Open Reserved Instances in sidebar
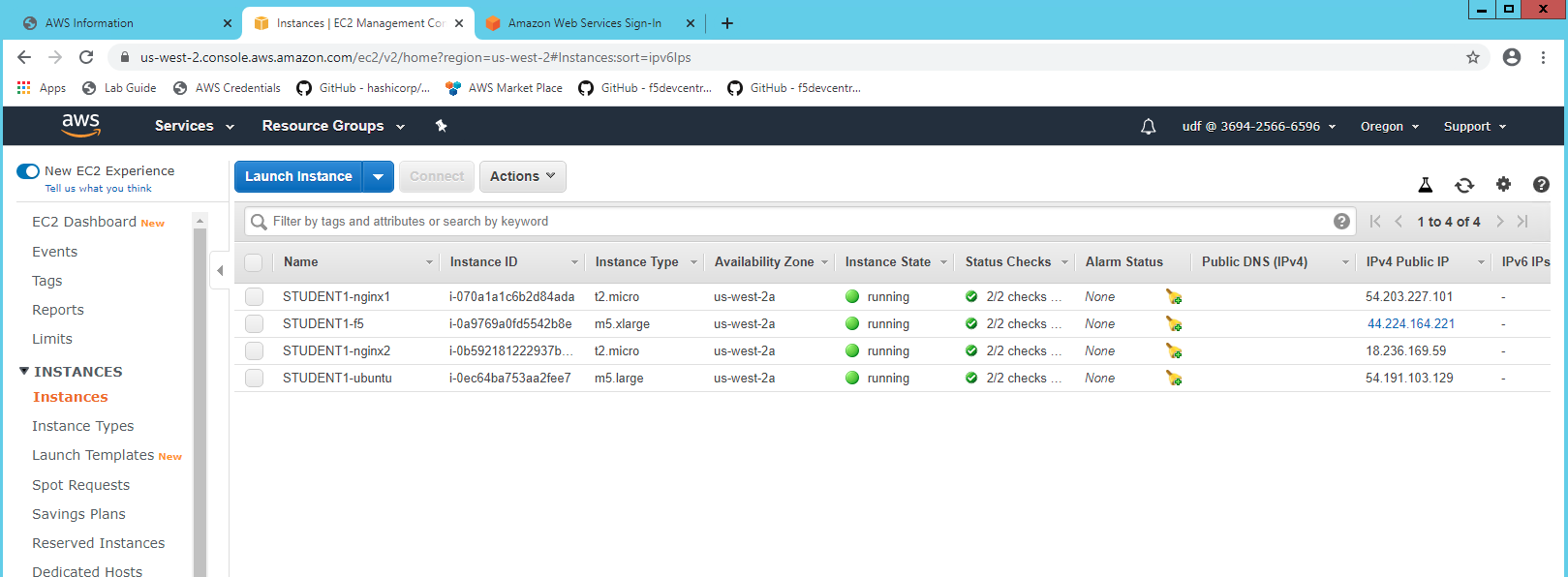The height and width of the screenshot is (577, 1568). click(98, 543)
